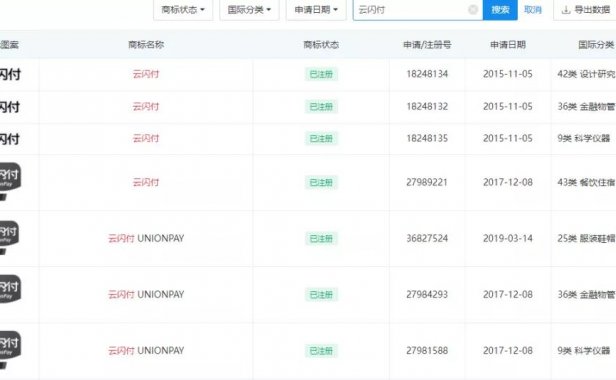
Task: Open 云闪付 trademark in row 27989221
Action: [146, 182]
